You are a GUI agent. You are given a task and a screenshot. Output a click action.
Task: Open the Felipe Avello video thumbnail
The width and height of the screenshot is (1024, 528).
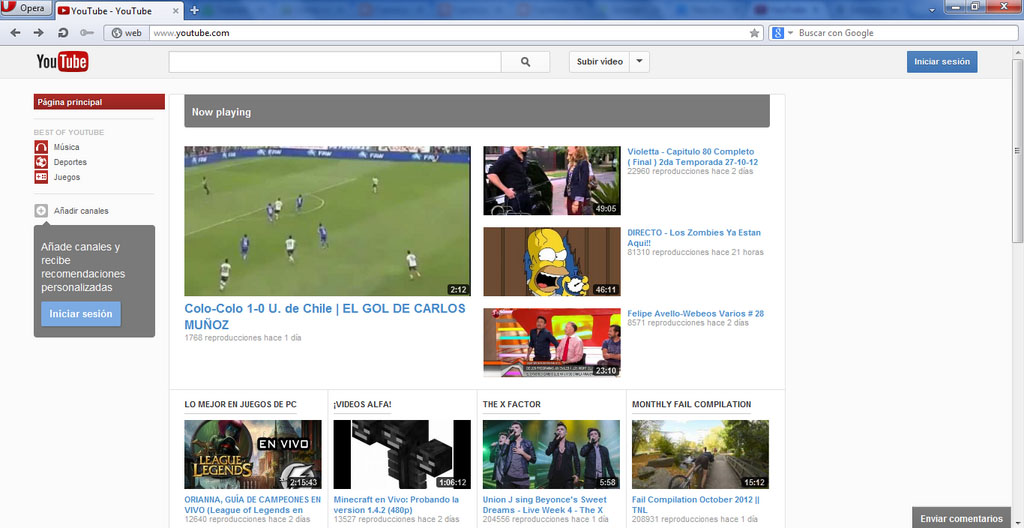(552, 342)
